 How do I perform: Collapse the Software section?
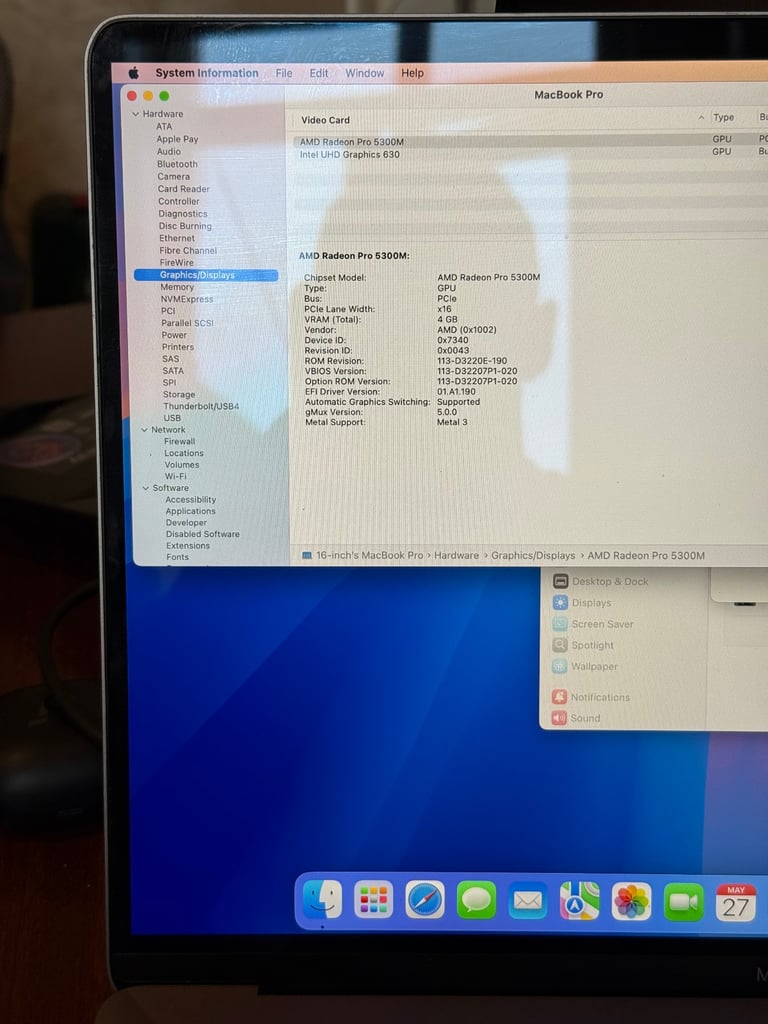(x=146, y=488)
